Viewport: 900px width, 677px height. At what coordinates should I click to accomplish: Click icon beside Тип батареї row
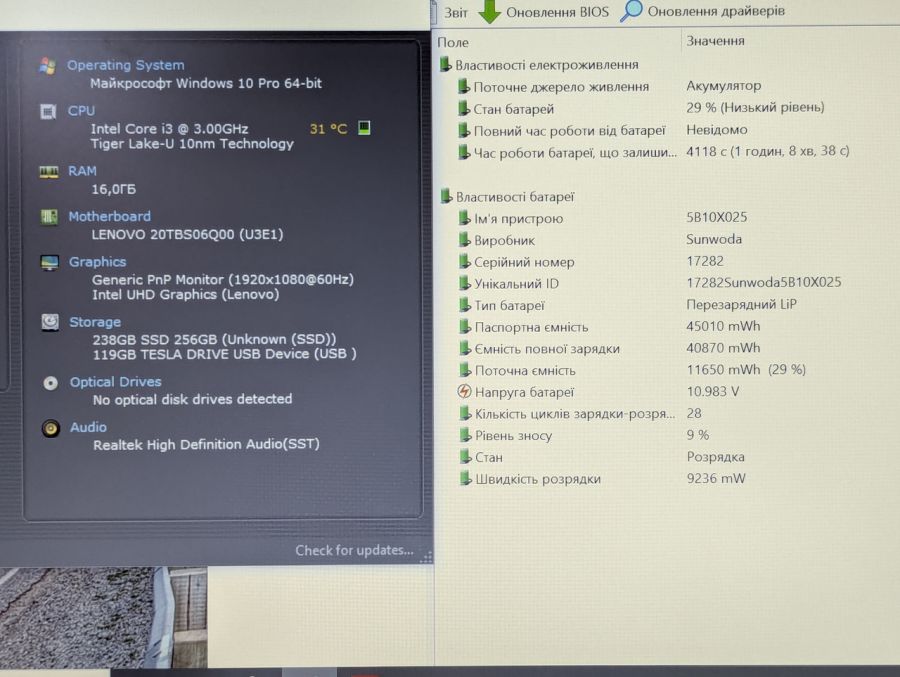464,305
